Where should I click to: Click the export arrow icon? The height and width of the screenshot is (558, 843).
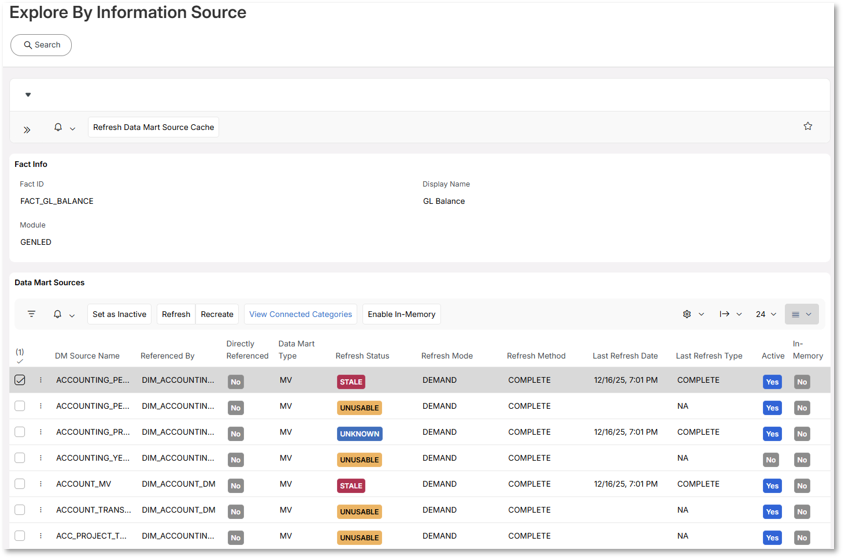click(x=724, y=314)
